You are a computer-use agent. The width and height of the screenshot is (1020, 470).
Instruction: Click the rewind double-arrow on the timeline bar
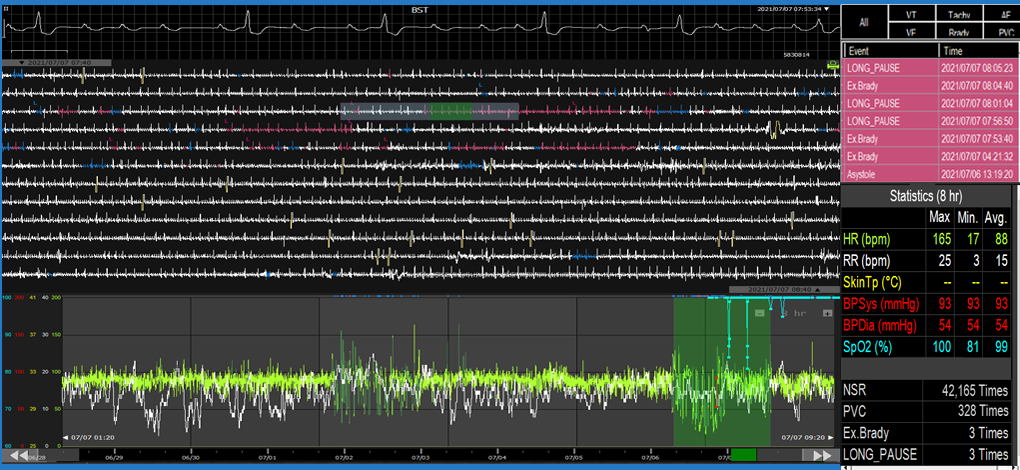pos(18,455)
